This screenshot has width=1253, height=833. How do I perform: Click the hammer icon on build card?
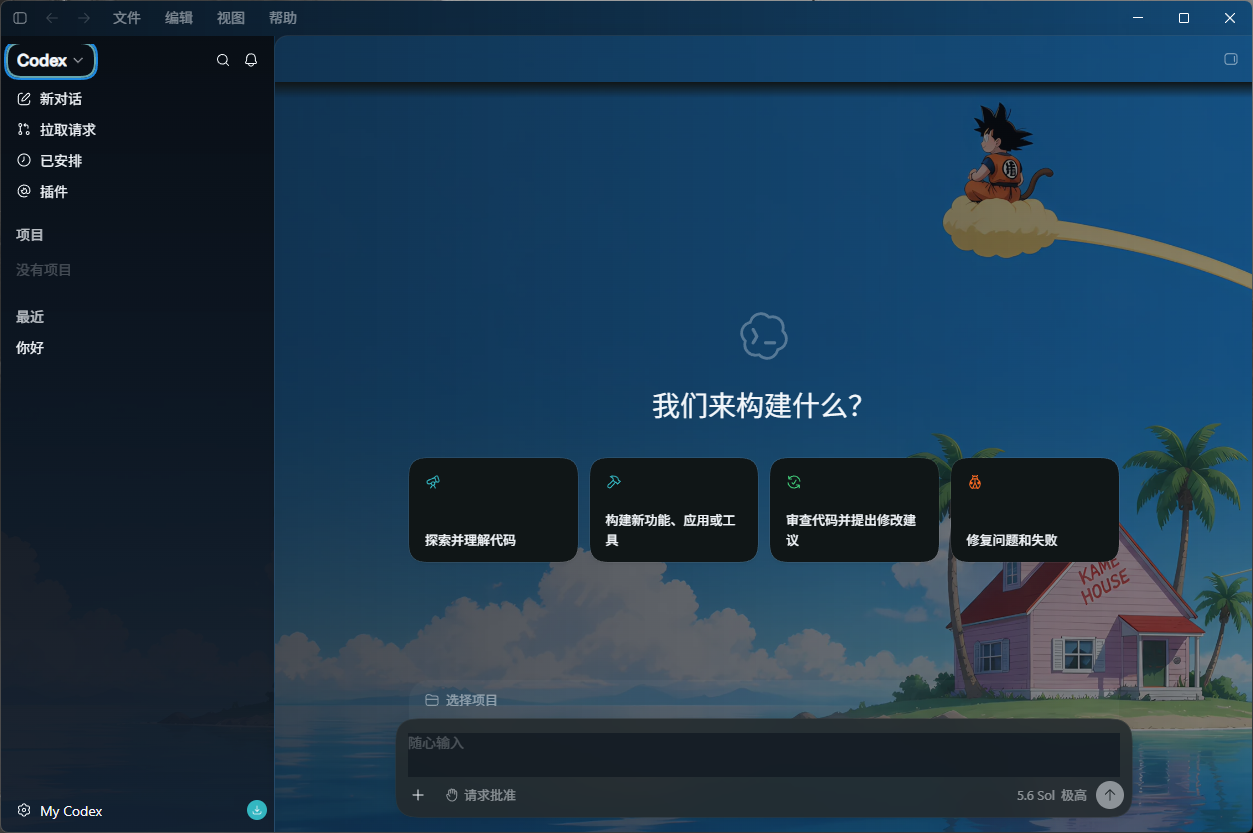(613, 482)
